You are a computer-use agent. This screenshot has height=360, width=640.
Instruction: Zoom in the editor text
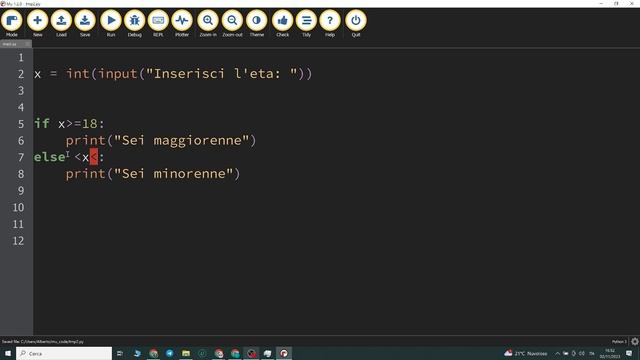tap(208, 24)
